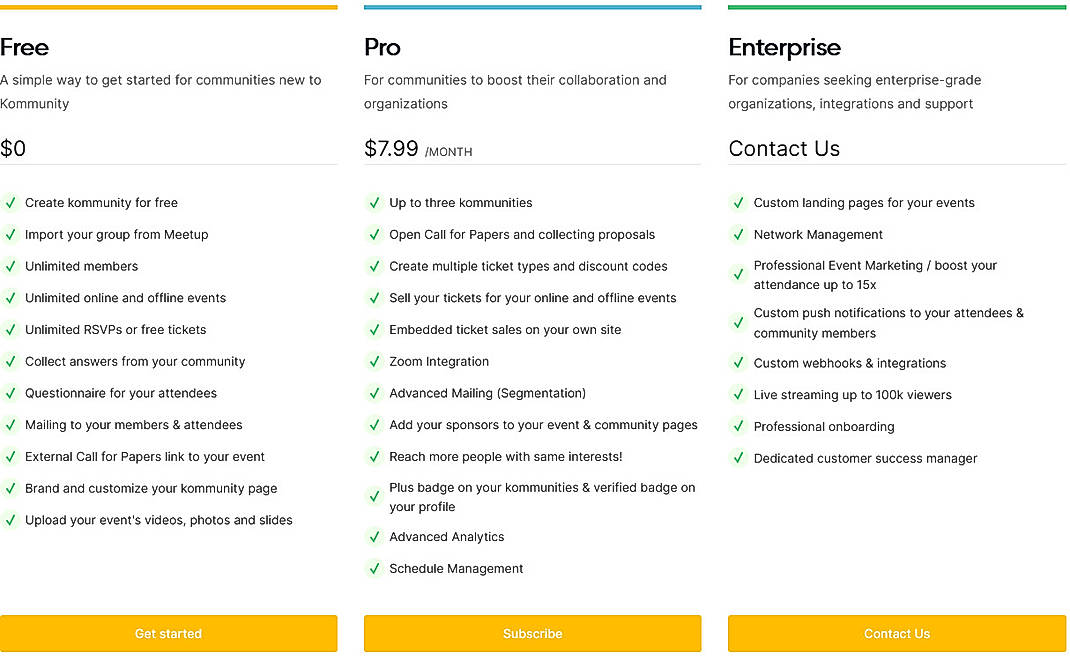Select the Pro plan heading
The height and width of the screenshot is (660, 1070).
(x=382, y=47)
